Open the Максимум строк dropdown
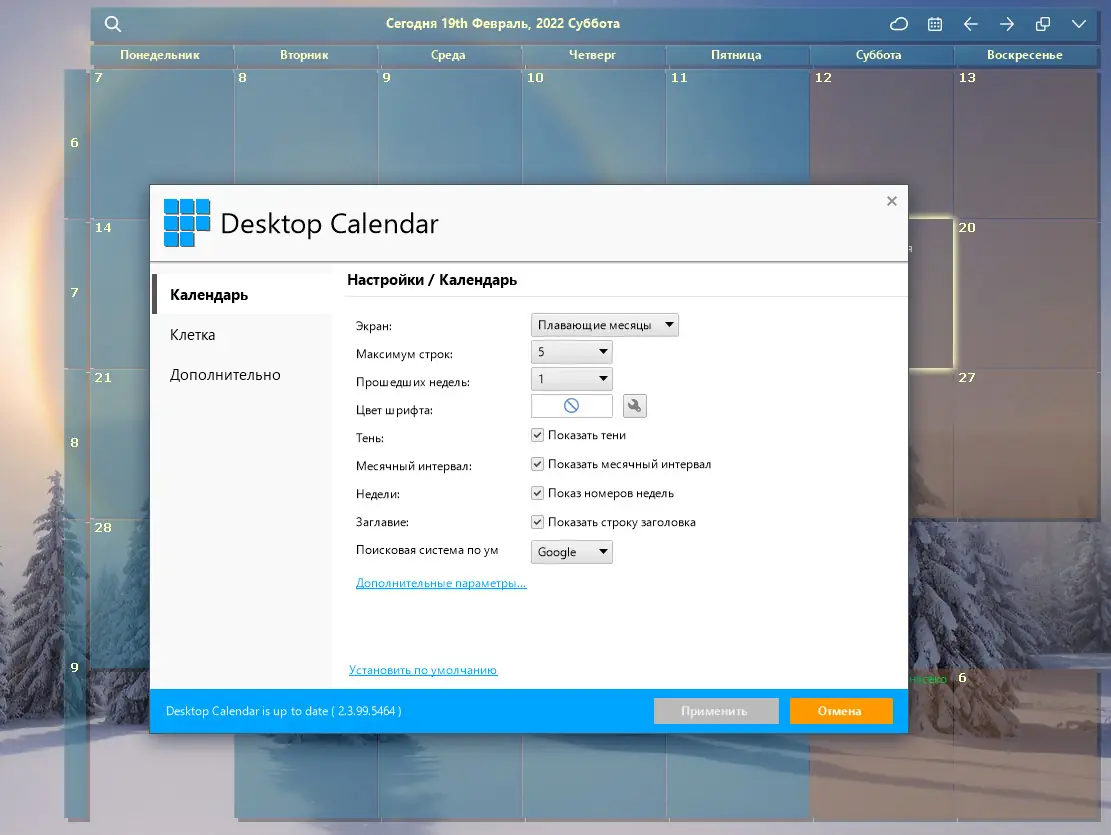The height and width of the screenshot is (835, 1111). tap(571, 352)
